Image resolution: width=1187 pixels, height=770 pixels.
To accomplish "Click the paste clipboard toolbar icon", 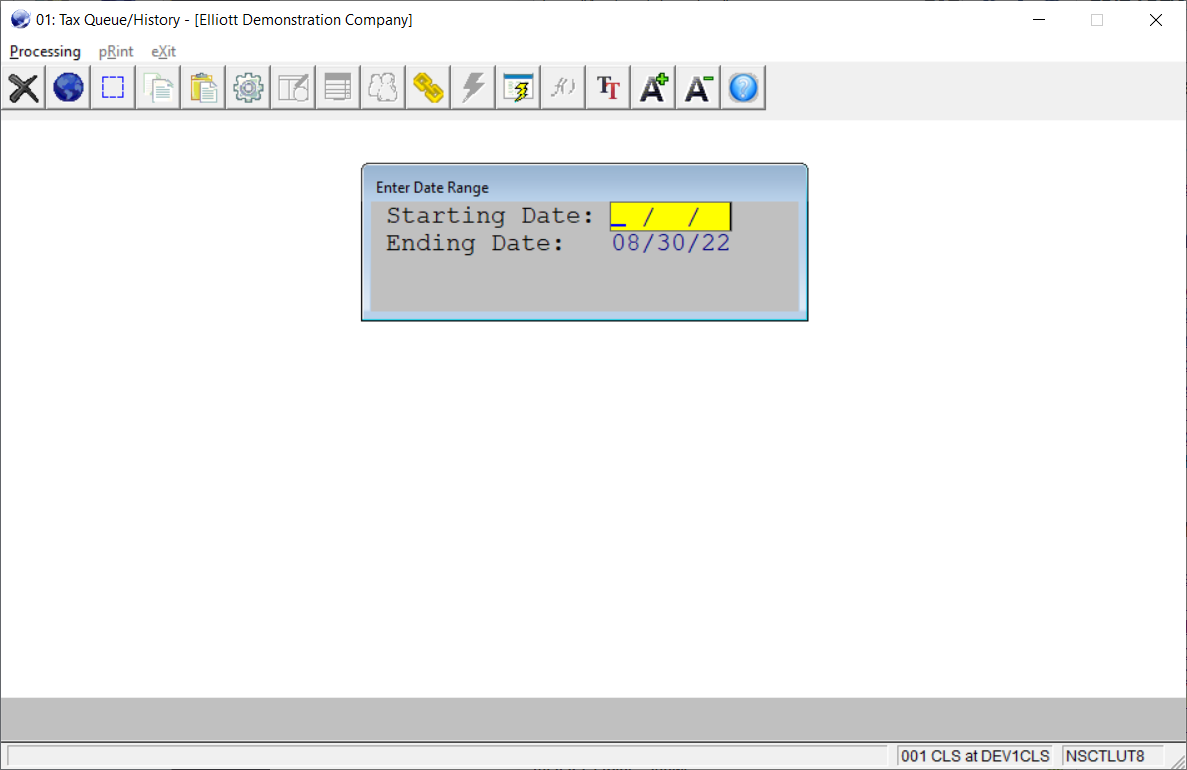I will [x=203, y=88].
